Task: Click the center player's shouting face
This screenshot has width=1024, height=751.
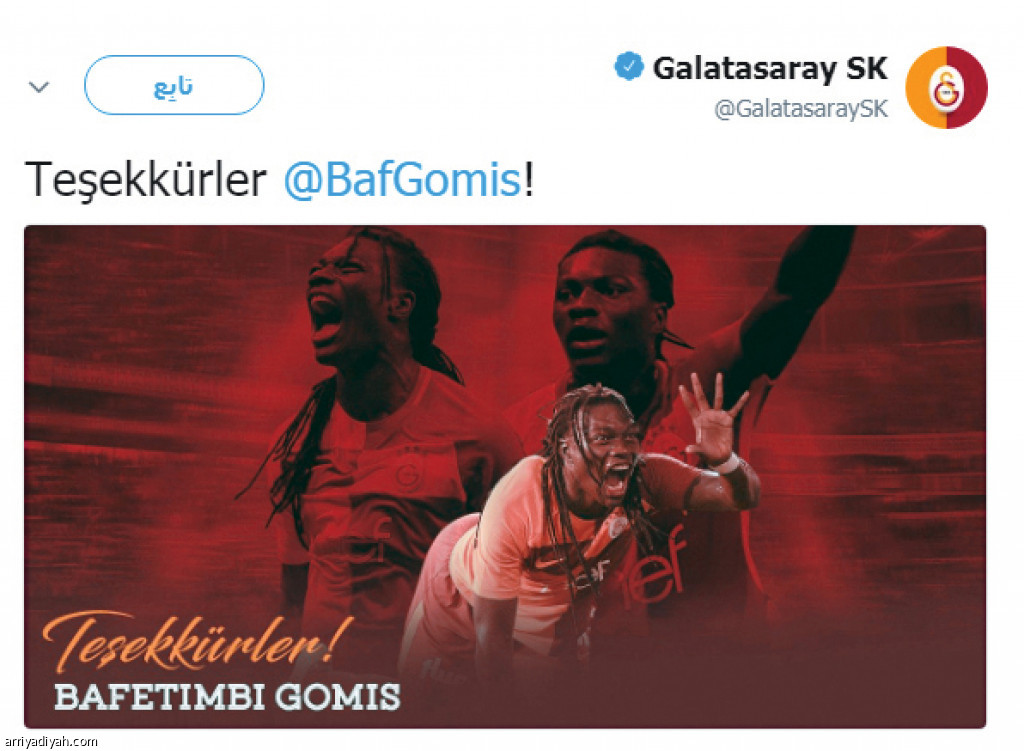Action: pyautogui.click(x=611, y=454)
